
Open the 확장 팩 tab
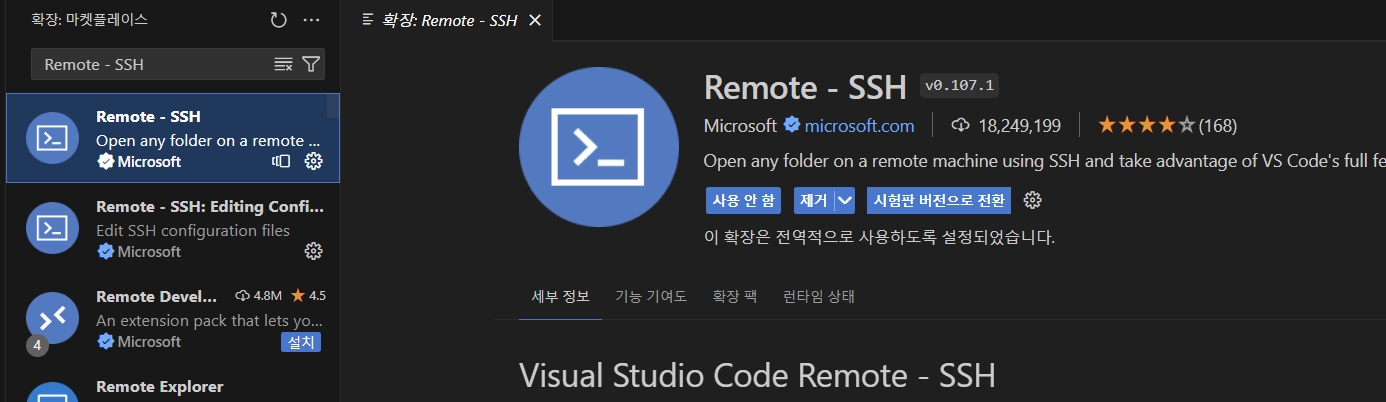coord(734,297)
